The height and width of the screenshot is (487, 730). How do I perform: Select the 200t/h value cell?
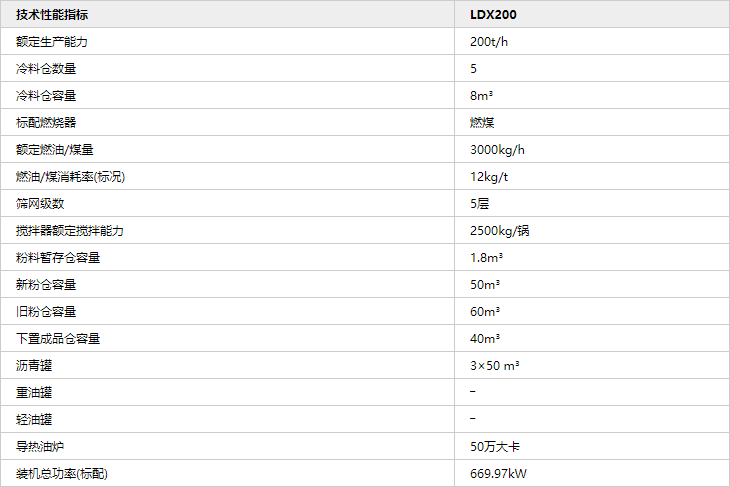tap(489, 41)
